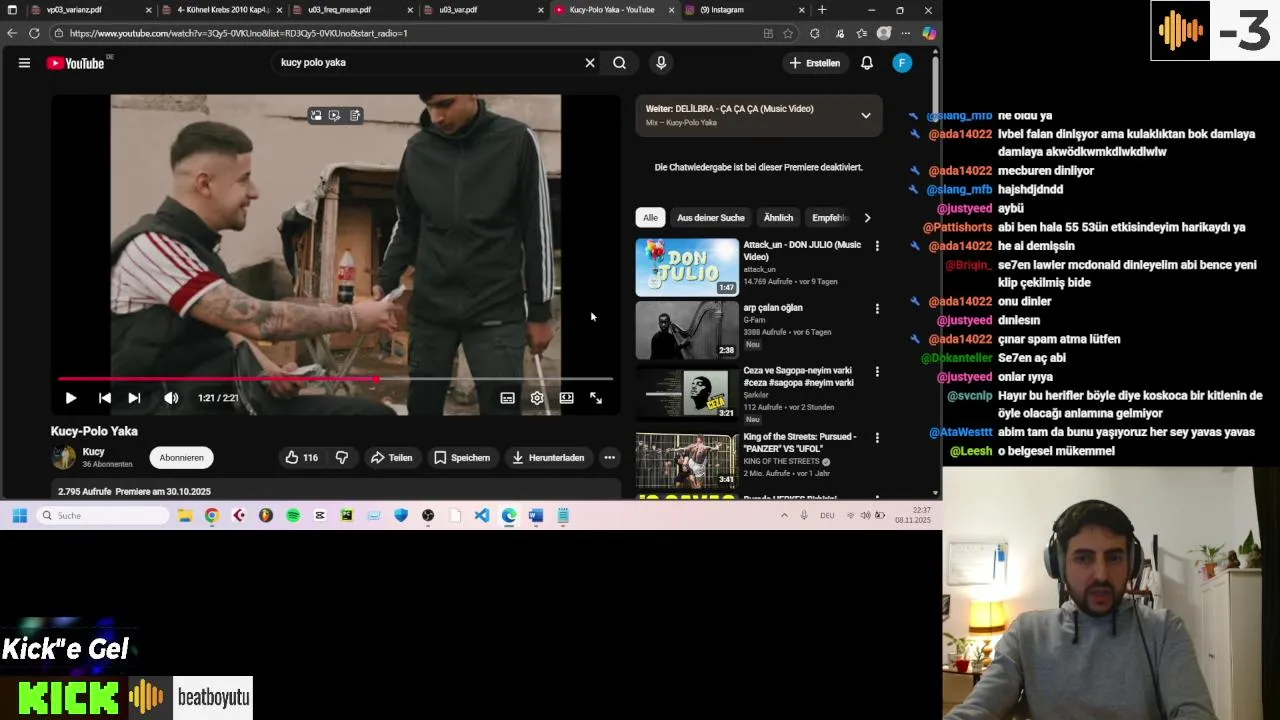1280x720 pixels.
Task: Open options for Ceza ve Sagopa video
Action: [x=877, y=371]
